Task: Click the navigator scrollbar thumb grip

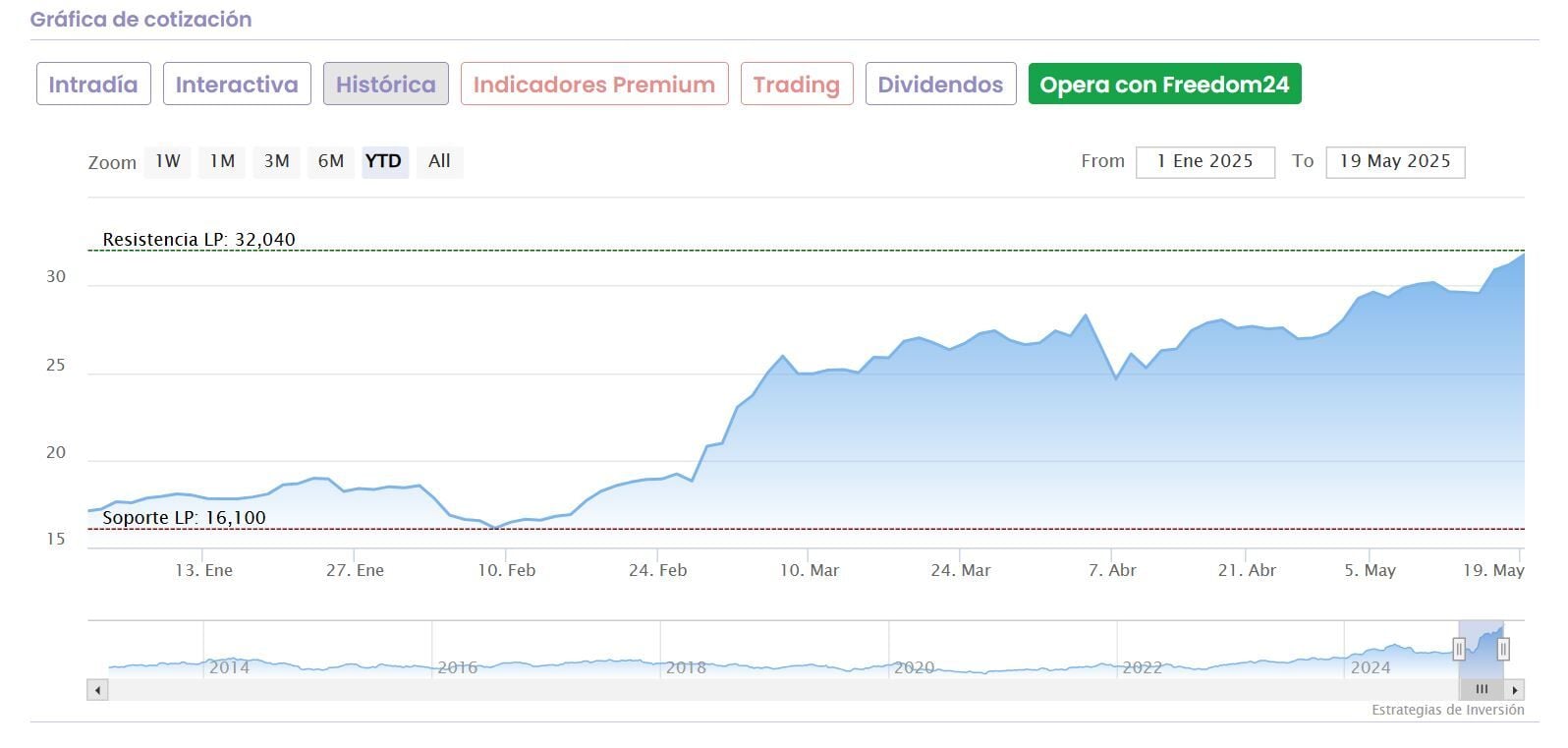Action: click(x=1482, y=690)
